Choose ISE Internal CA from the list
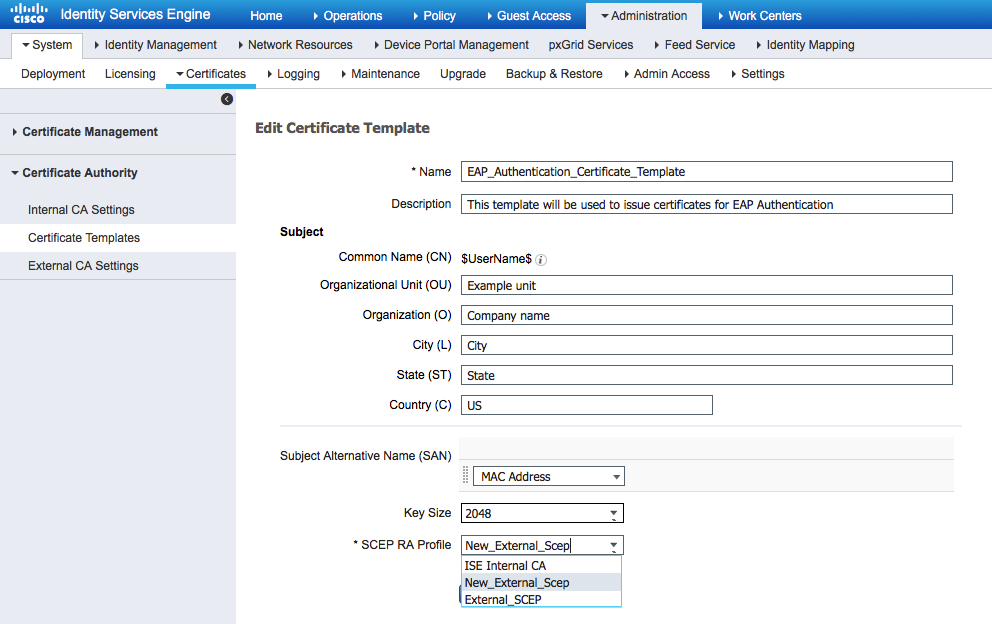The height and width of the screenshot is (624, 992). tap(505, 566)
